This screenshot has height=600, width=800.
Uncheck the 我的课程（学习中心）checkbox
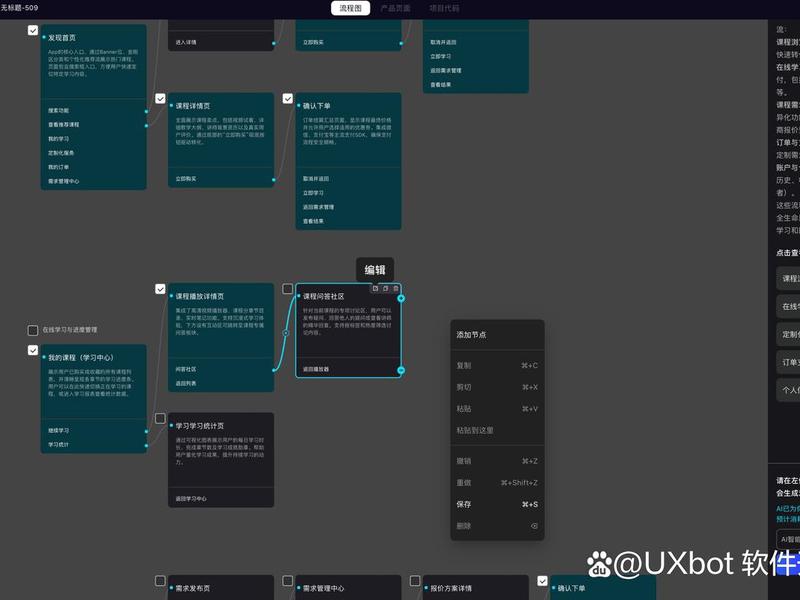[33, 350]
